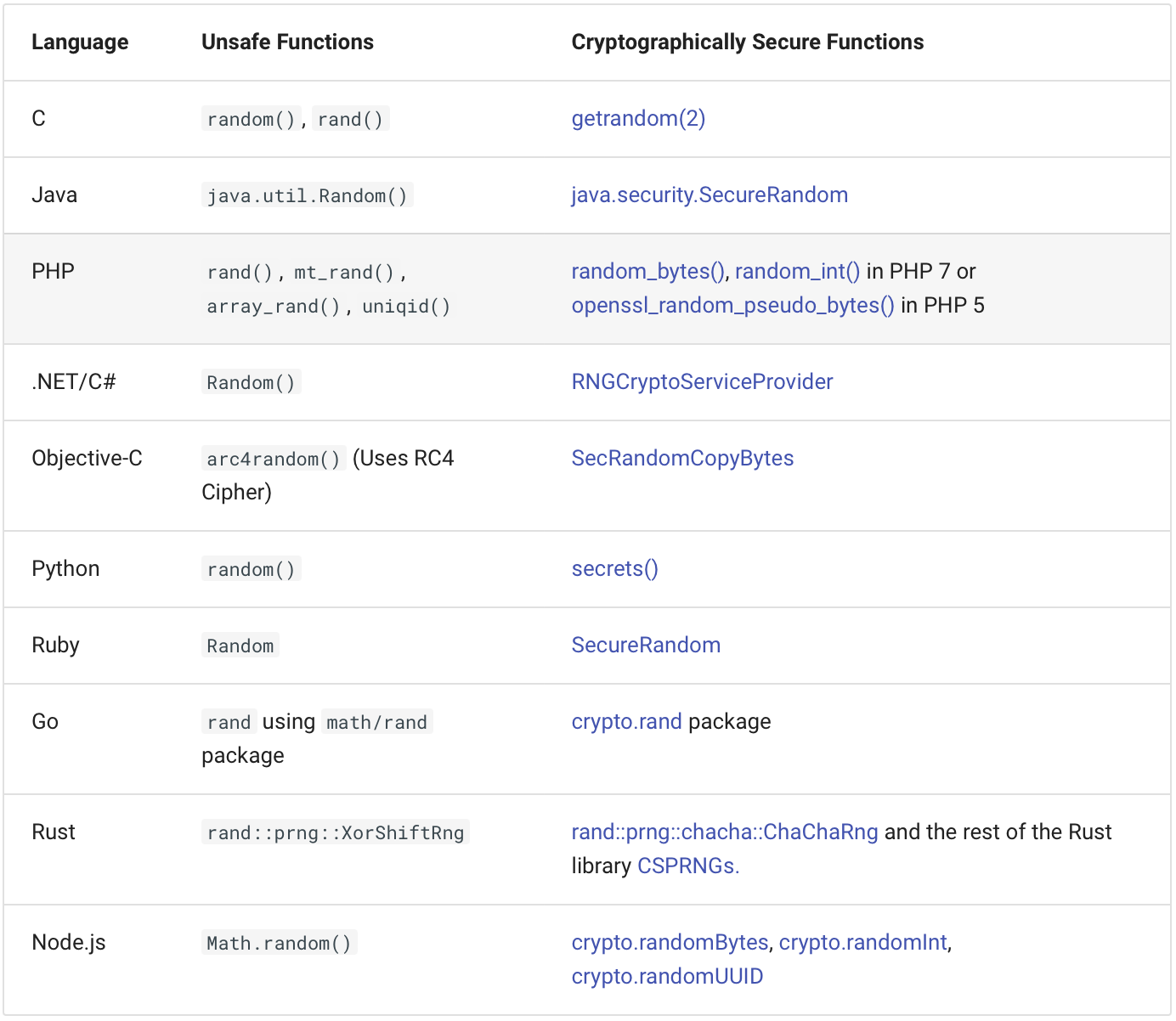Click the arc4random() code text
This screenshot has height=1021, width=1176.
tap(274, 459)
